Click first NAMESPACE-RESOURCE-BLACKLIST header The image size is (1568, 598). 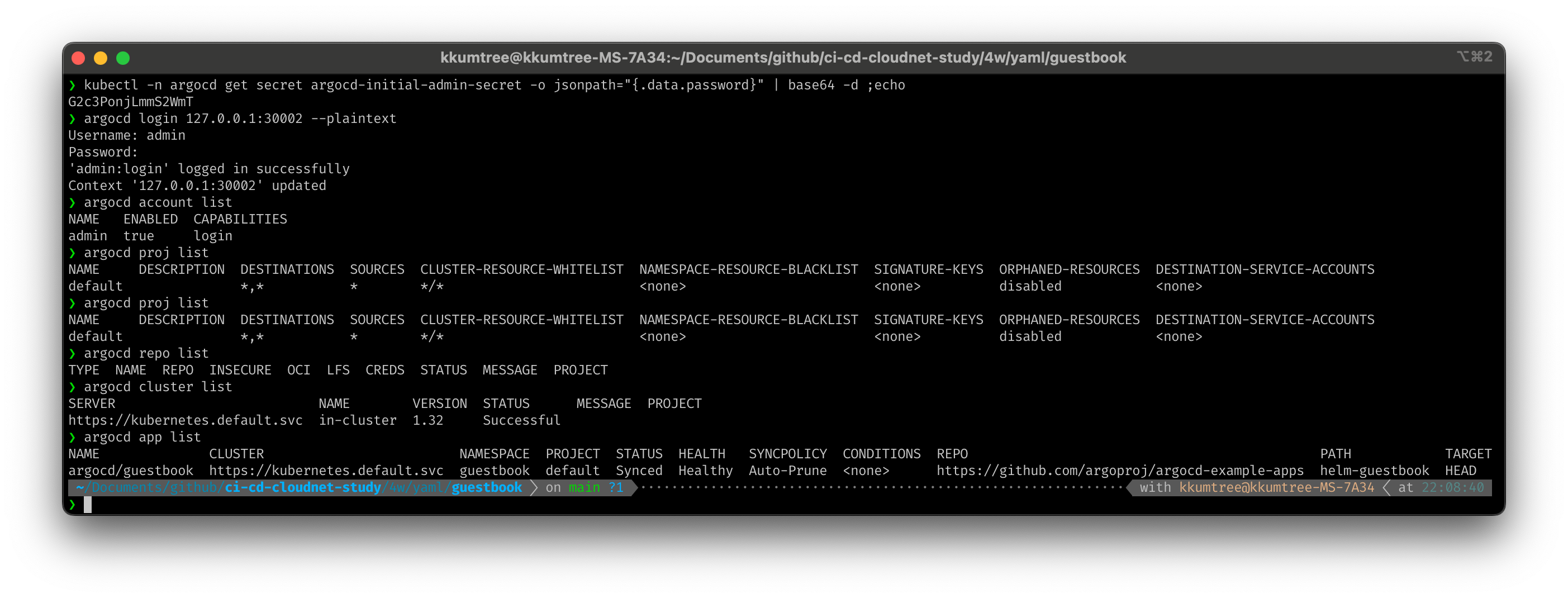click(x=749, y=269)
